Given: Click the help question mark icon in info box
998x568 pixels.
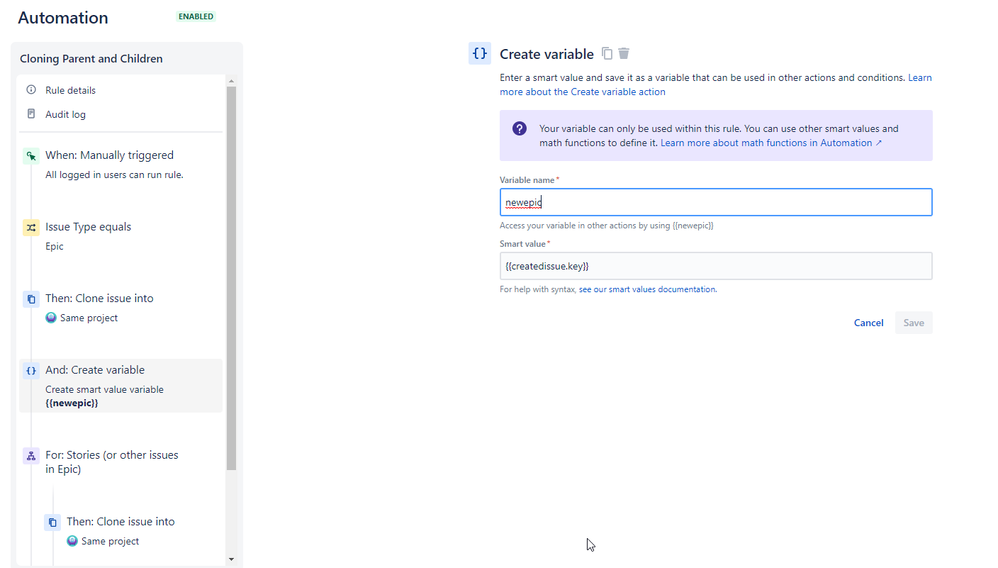Looking at the screenshot, I should coord(519,129).
